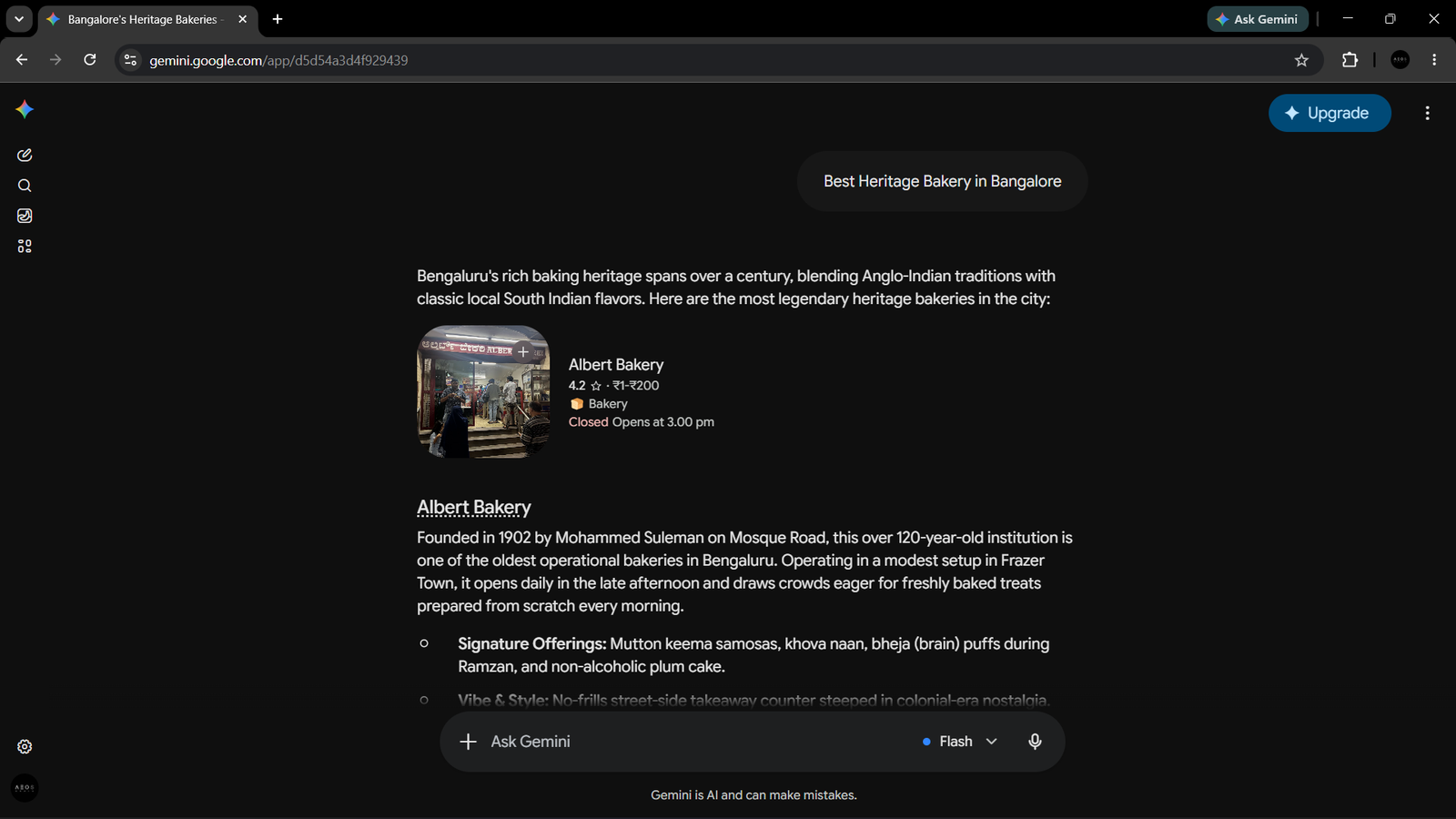
Task: Open the settings gear in sidebar
Action: (25, 746)
